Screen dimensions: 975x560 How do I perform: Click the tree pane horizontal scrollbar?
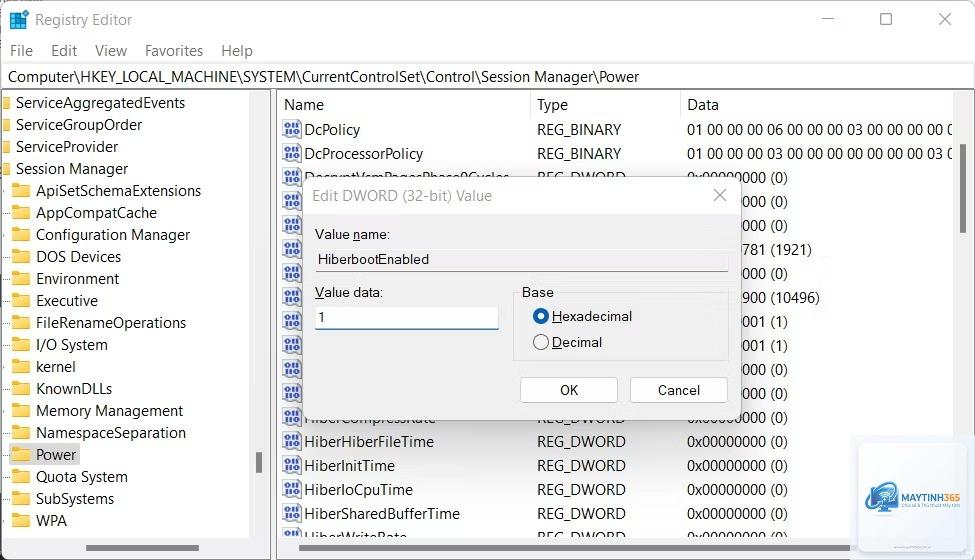click(x=142, y=548)
